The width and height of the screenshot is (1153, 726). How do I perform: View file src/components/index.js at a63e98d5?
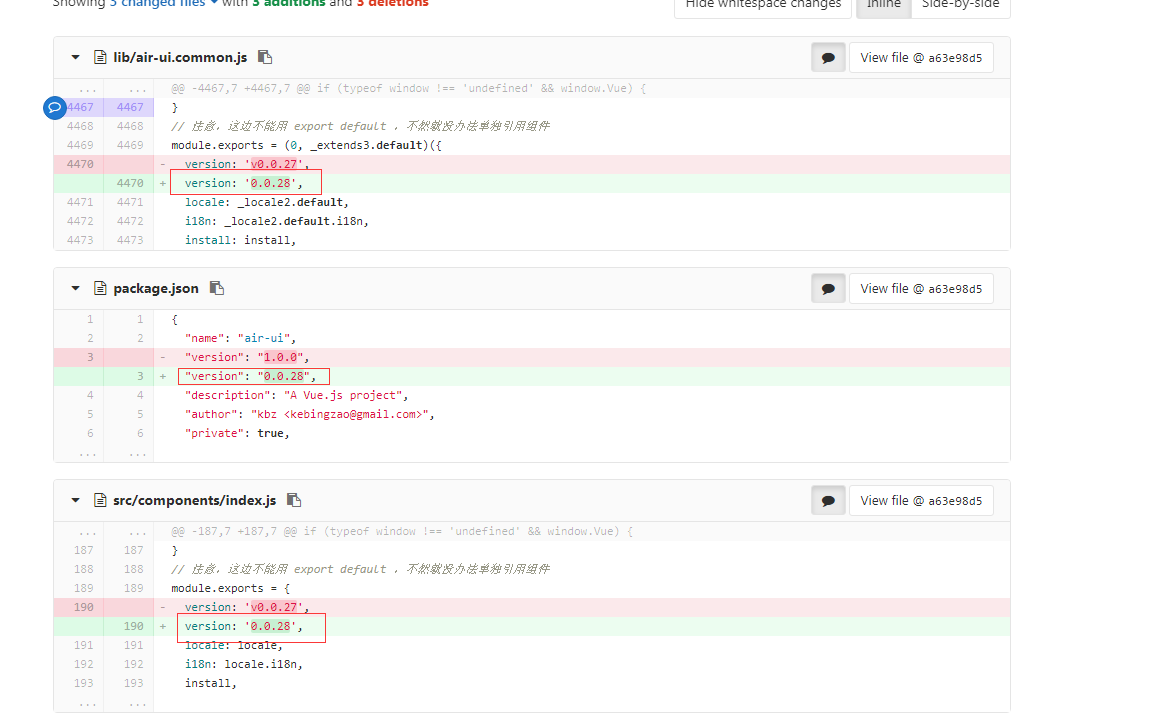(921, 500)
